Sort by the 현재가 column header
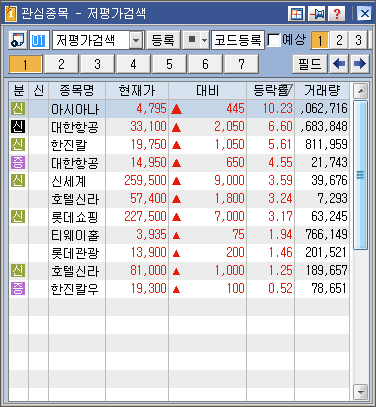The width and height of the screenshot is (376, 407). [x=137, y=90]
